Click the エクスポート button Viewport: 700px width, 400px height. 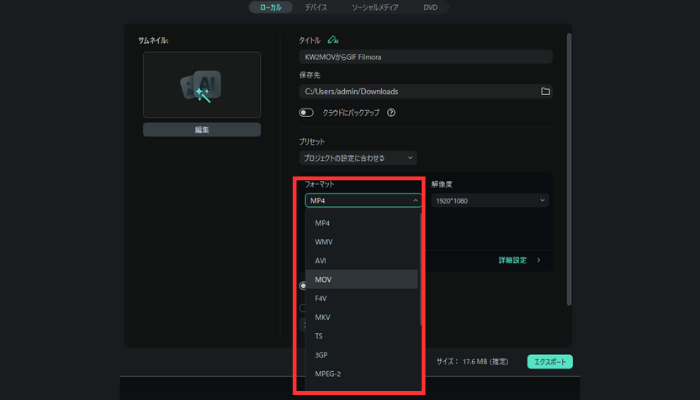[x=550, y=362]
